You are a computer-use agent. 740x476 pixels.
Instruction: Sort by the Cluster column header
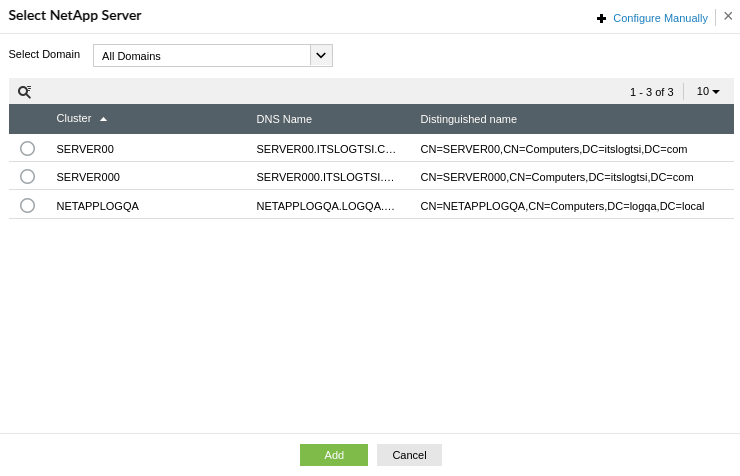pos(74,118)
